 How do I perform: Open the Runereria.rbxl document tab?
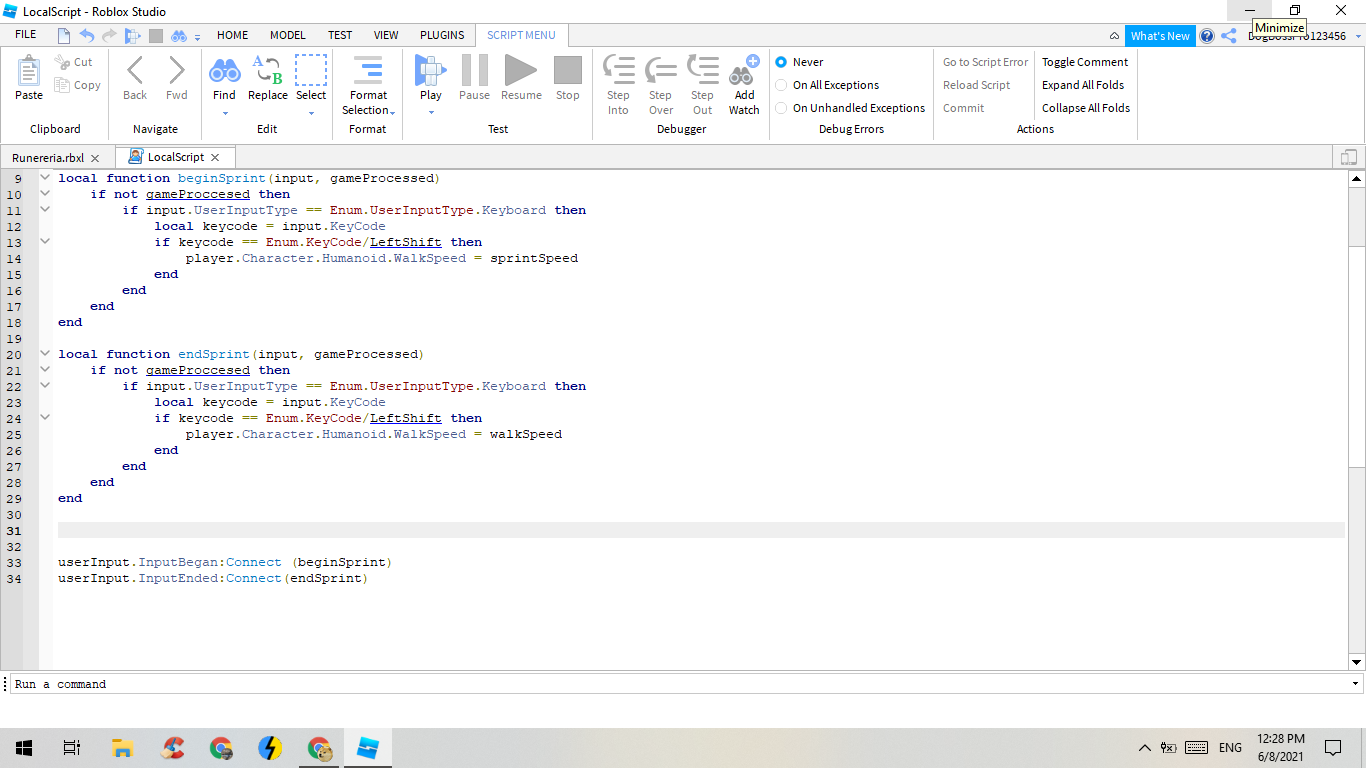click(48, 158)
